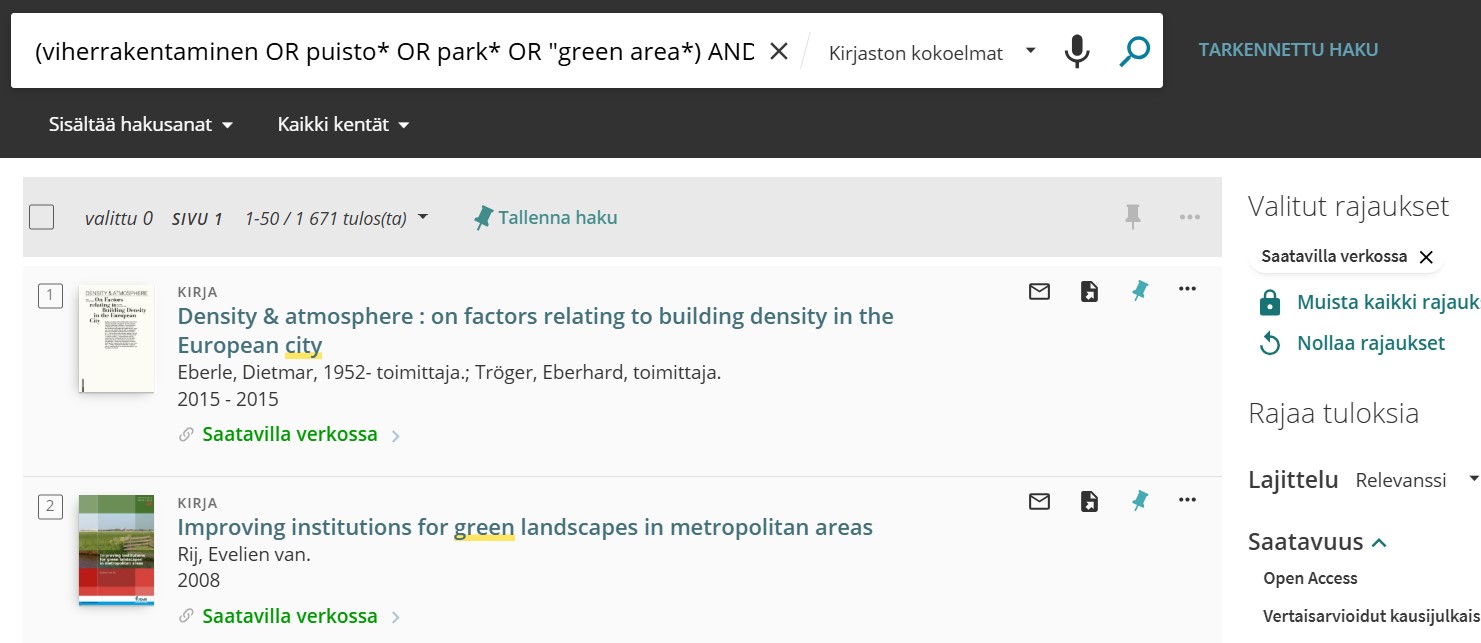The image size is (1481, 643).
Task: Open the Sisältää hakusanat dropdown
Action: [140, 125]
